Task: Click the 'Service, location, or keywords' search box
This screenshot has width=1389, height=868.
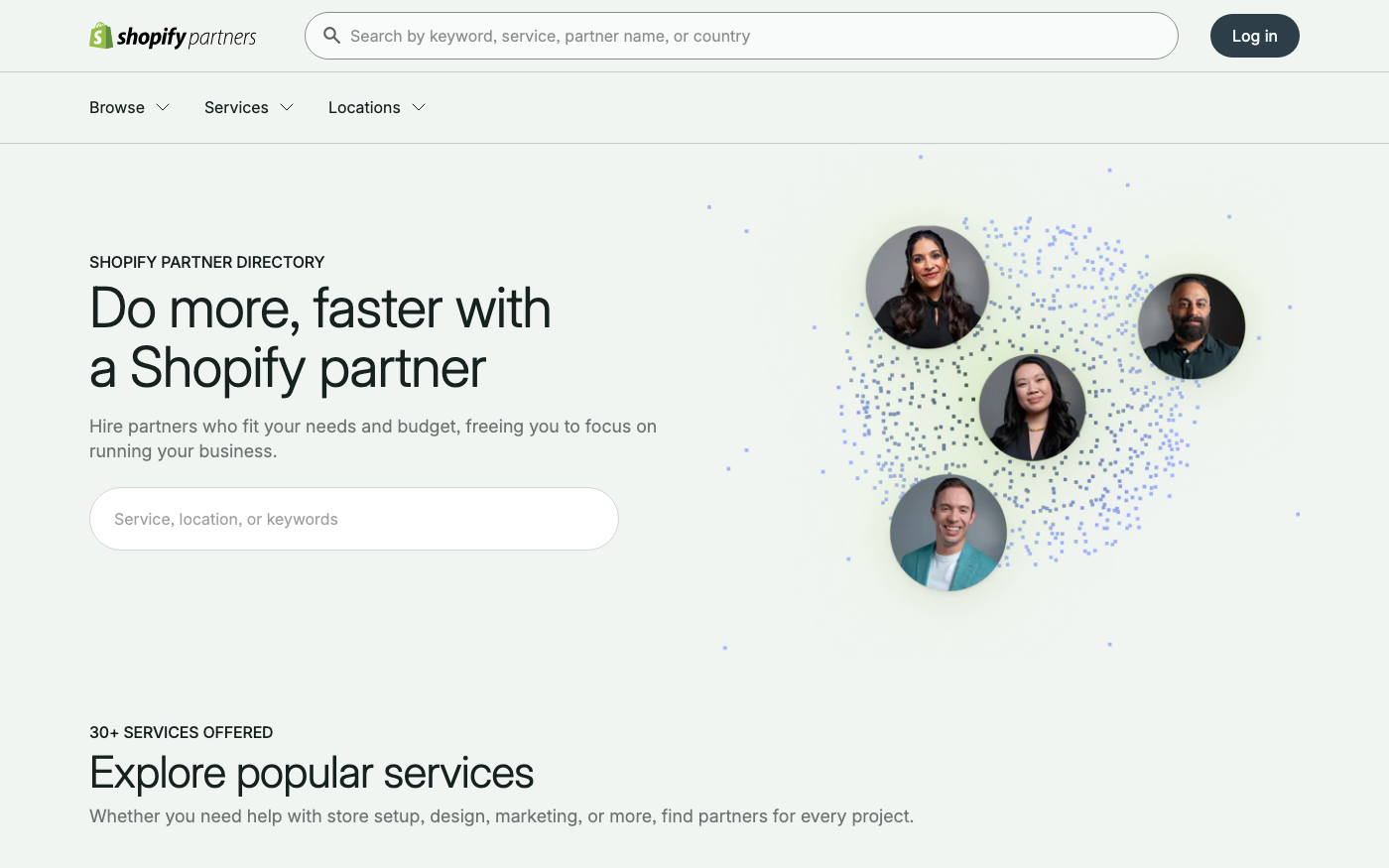Action: point(354,519)
